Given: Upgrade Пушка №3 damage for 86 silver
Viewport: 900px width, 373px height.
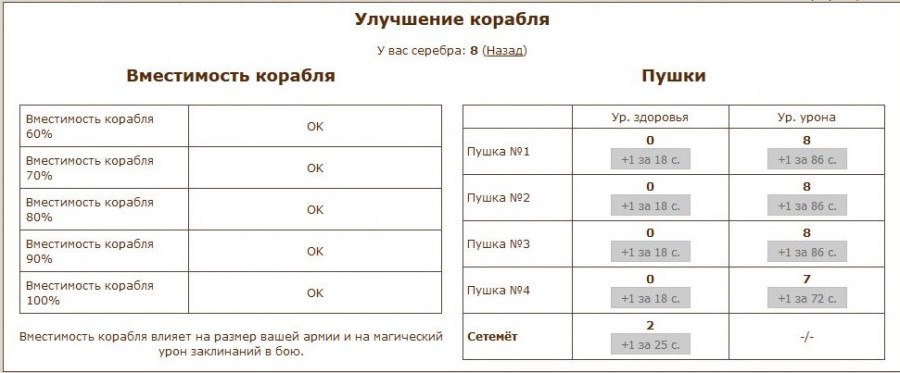Looking at the screenshot, I should point(807,252).
